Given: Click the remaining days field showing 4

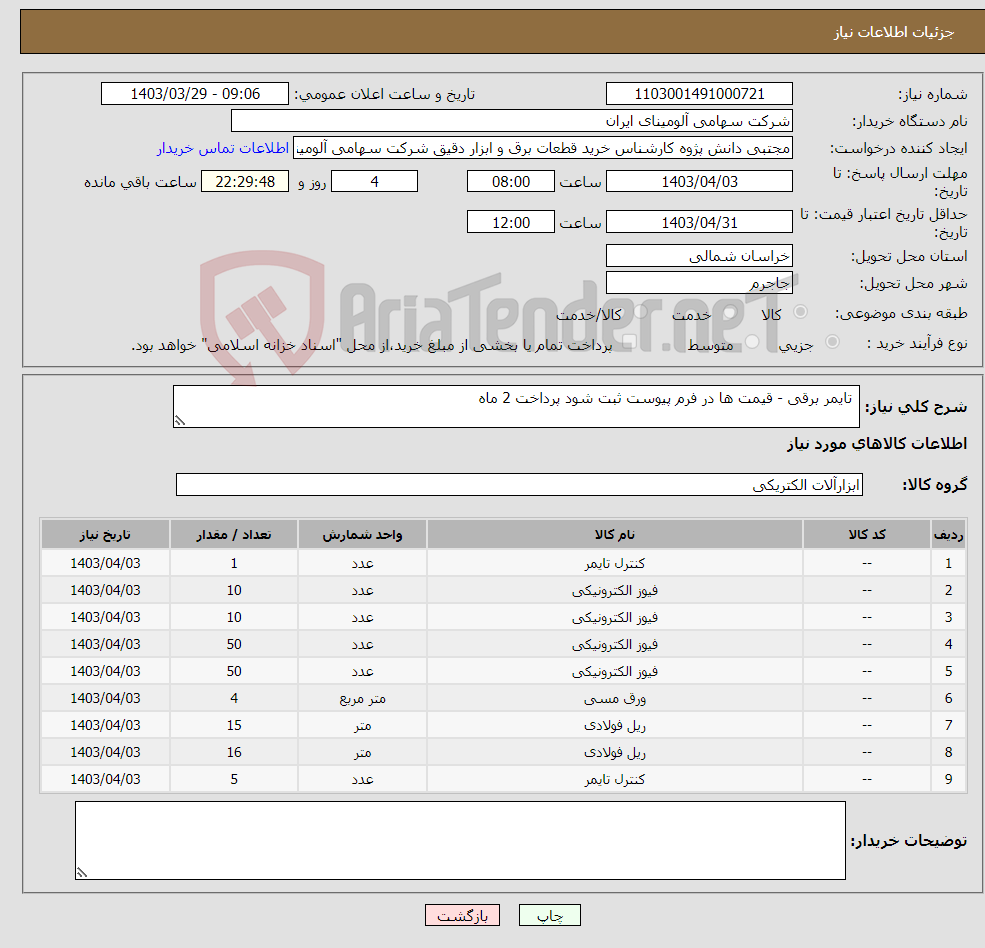Looking at the screenshot, I should [374, 182].
